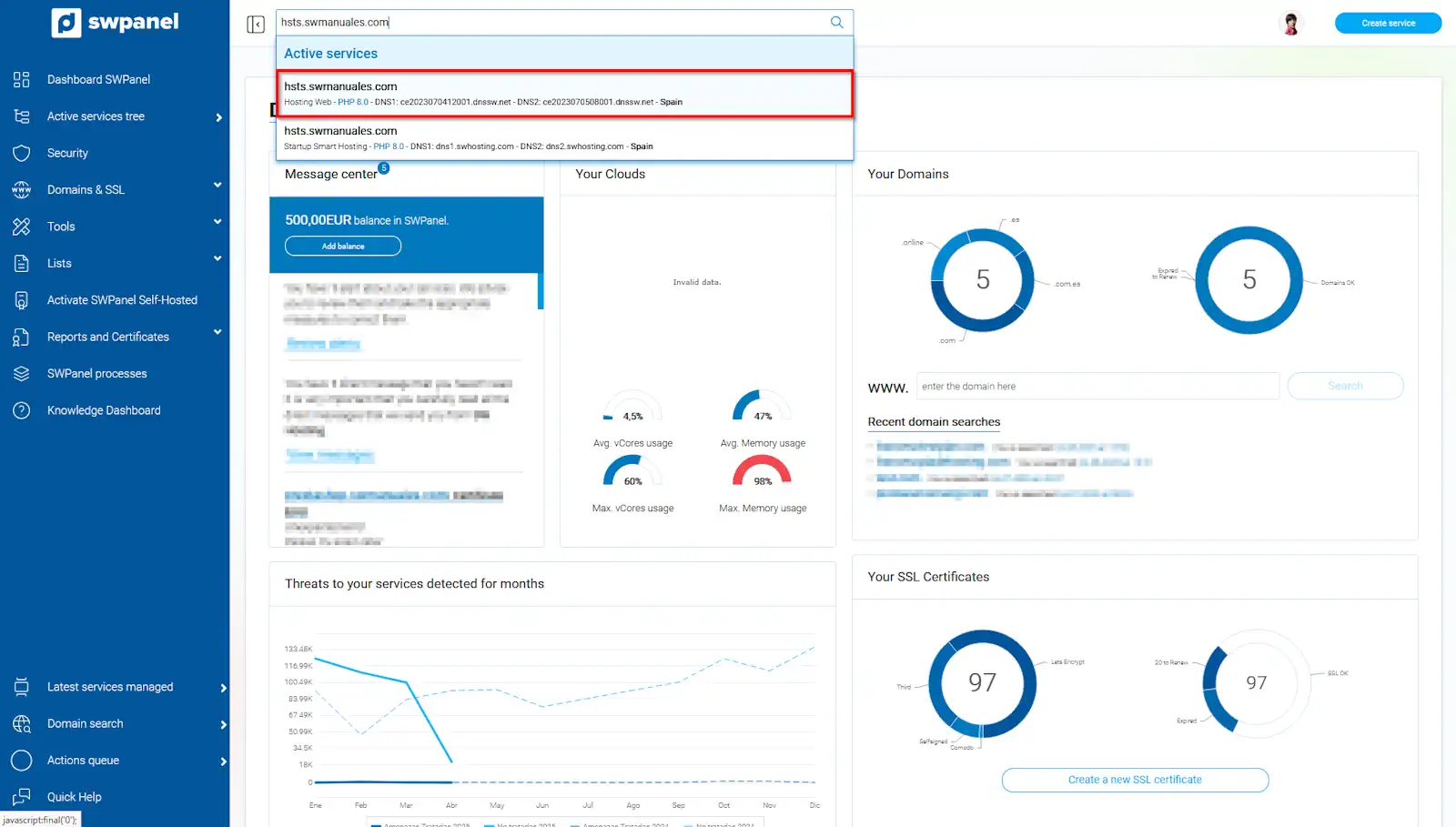Select the Startup Smart Hosting search result

(565, 138)
